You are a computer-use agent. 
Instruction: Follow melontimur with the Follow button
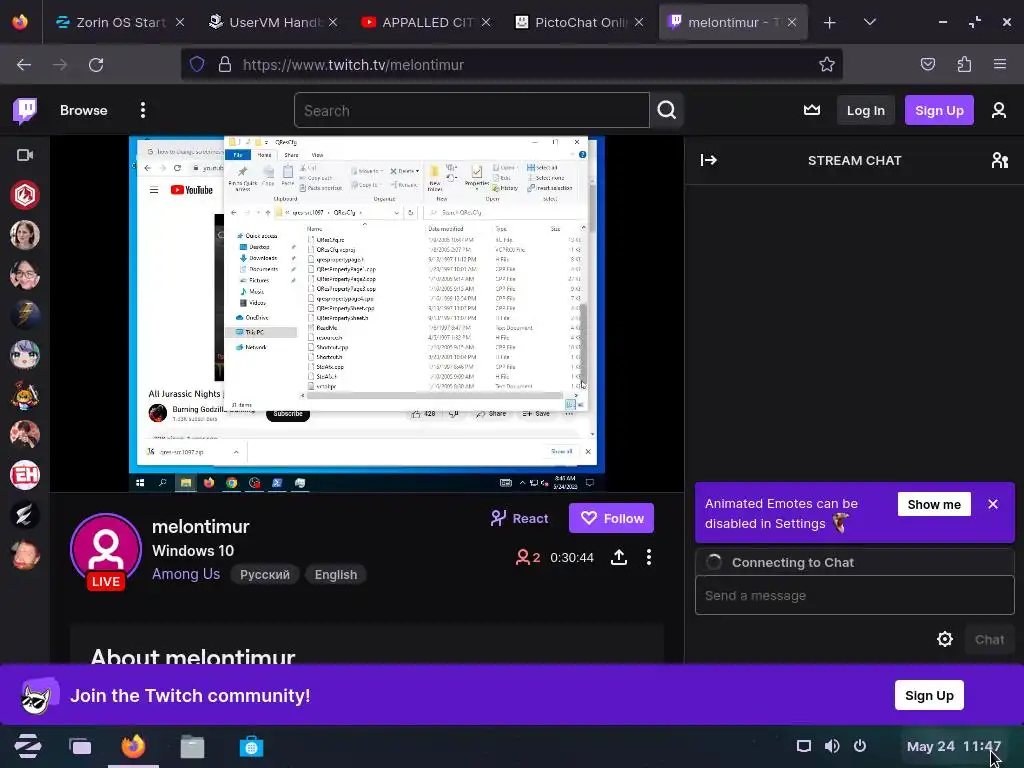click(x=611, y=519)
